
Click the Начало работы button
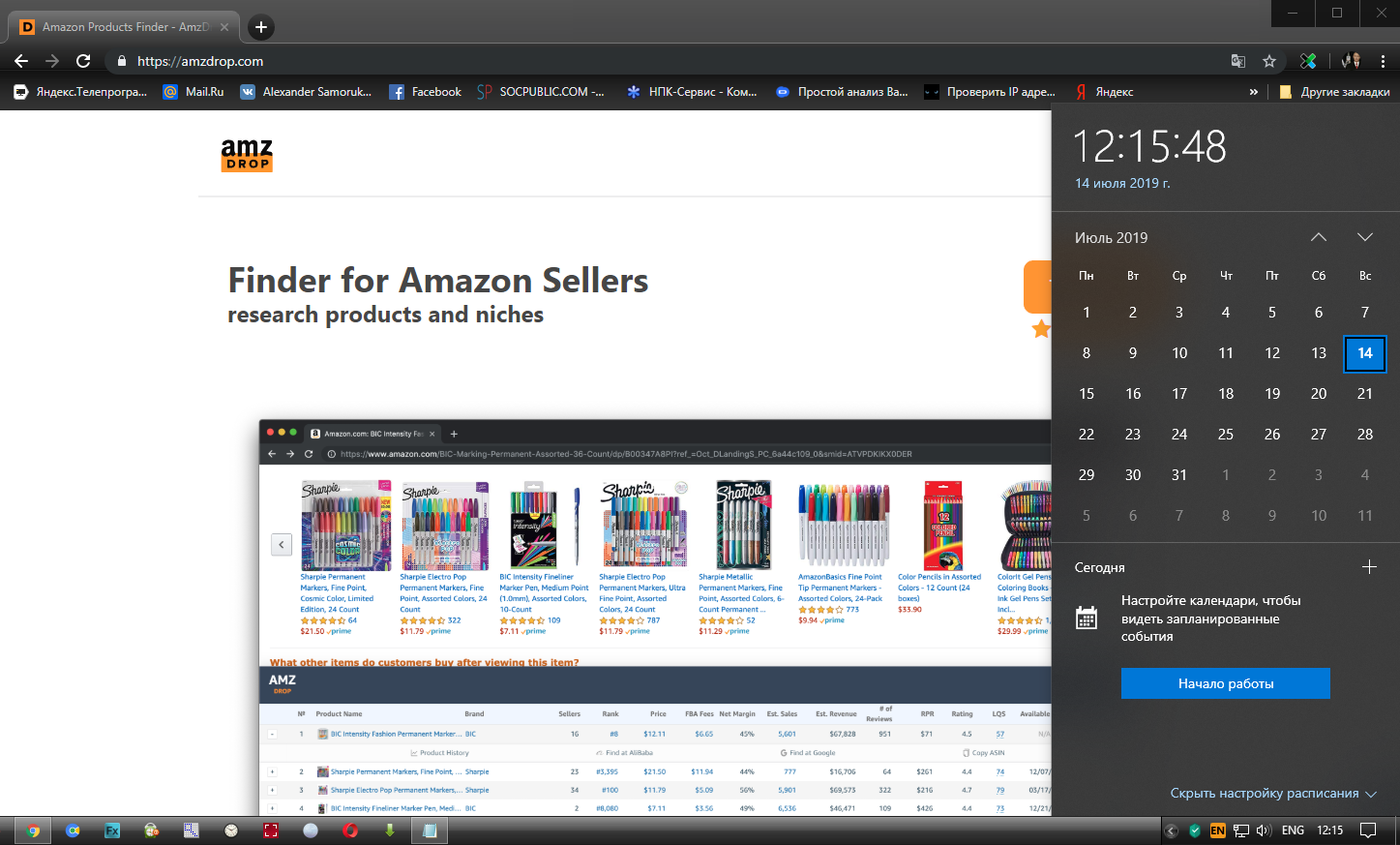click(x=1226, y=683)
